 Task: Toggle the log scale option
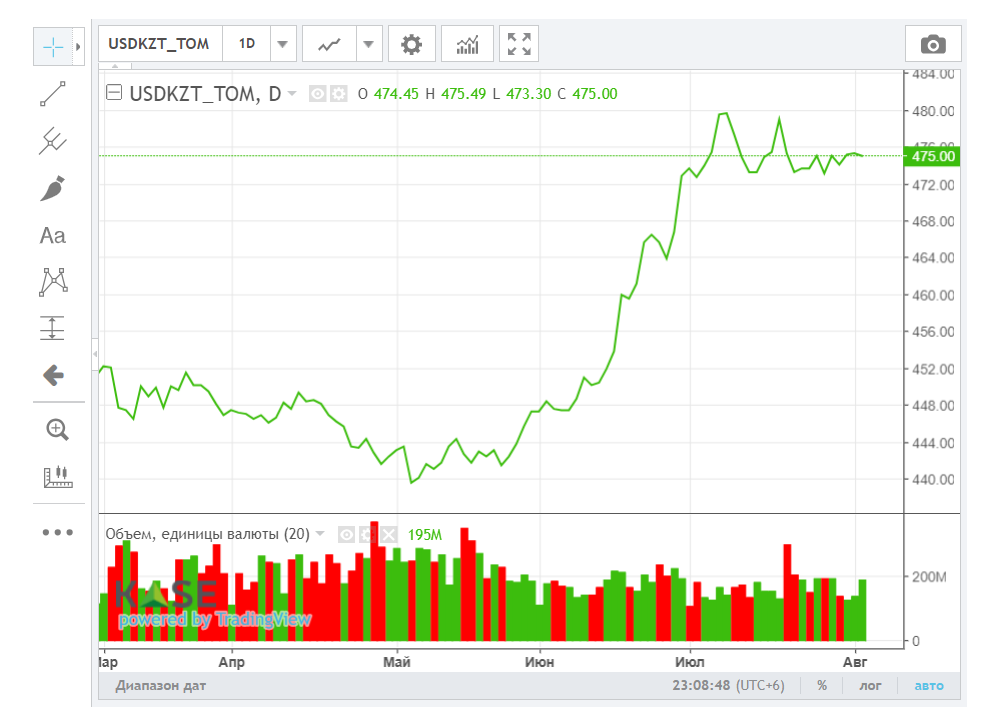pos(870,686)
